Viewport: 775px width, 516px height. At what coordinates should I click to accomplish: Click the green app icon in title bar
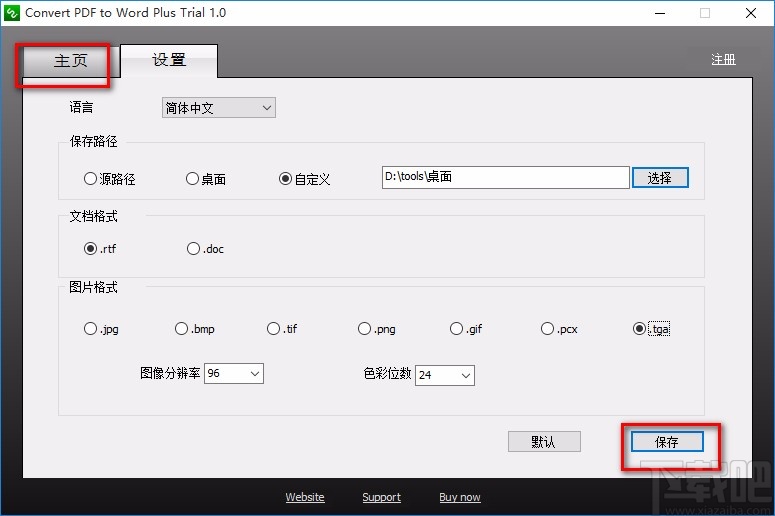12,13
